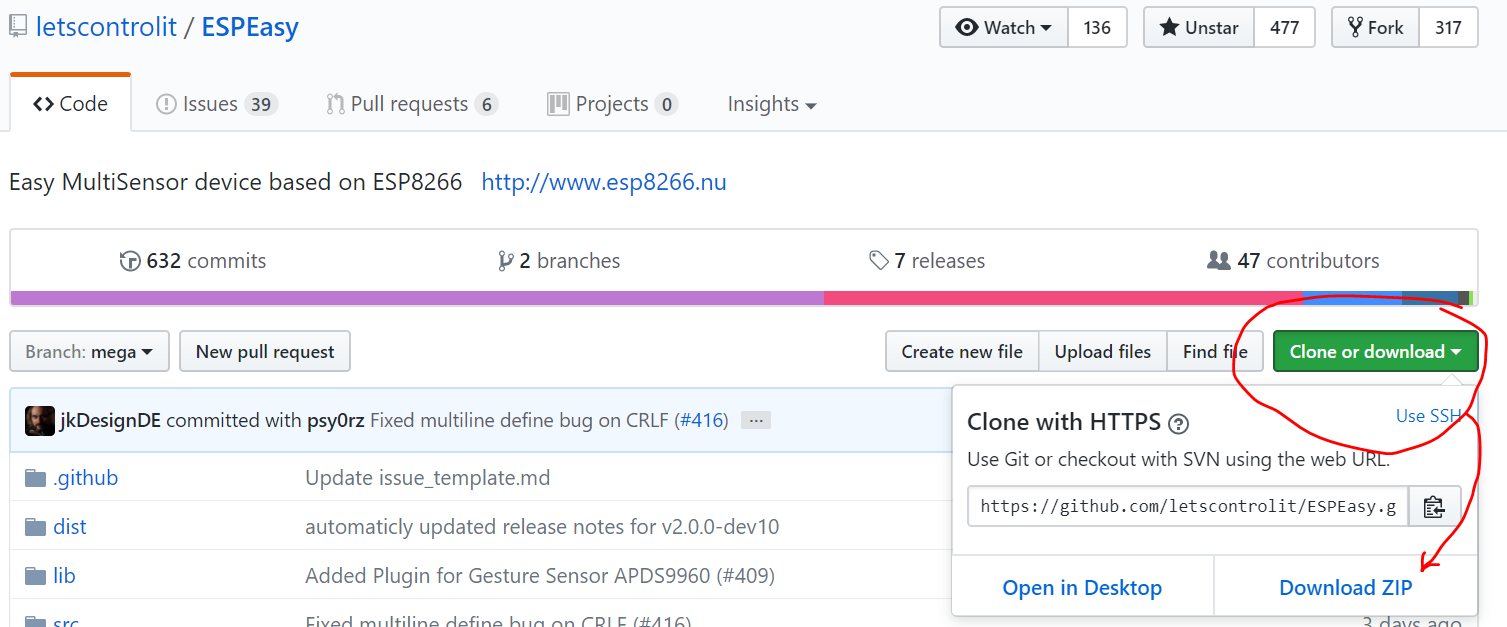The image size is (1507, 627).
Task: View the 2 branches list
Action: click(x=559, y=261)
